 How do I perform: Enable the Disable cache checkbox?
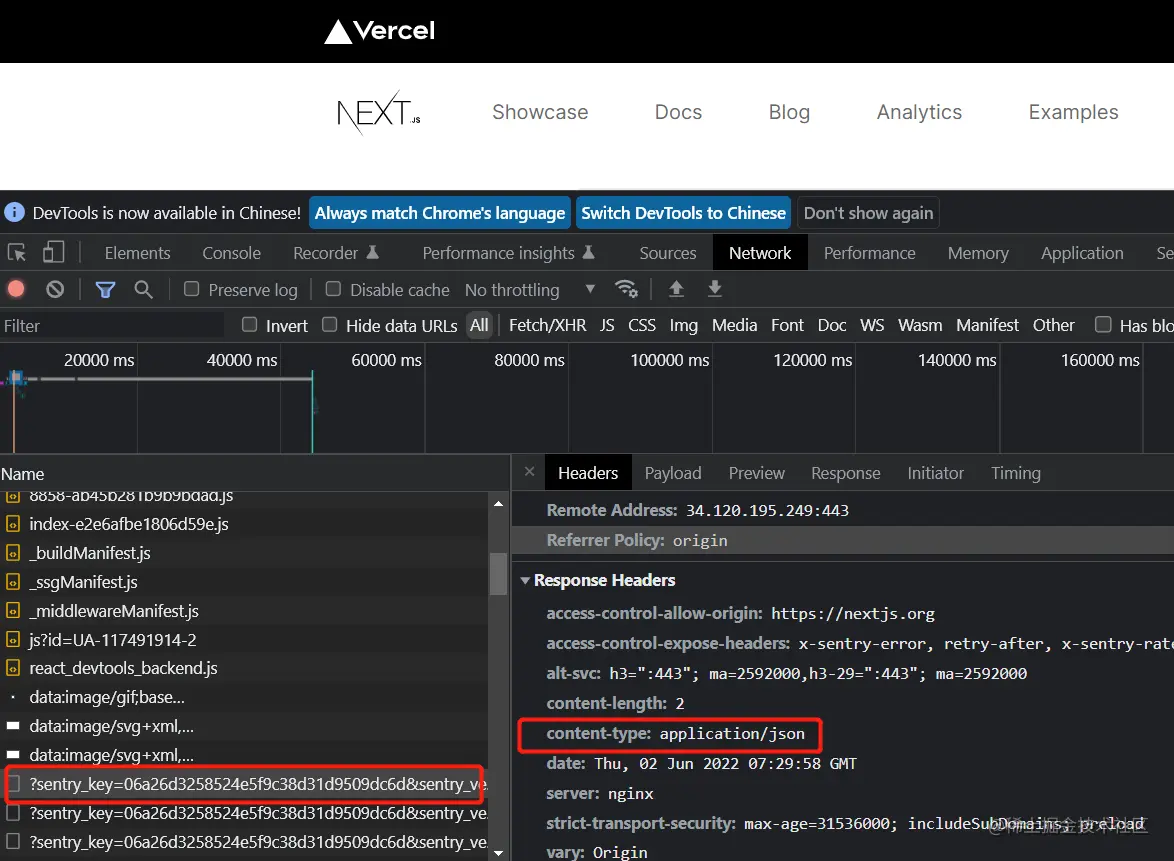pos(333,289)
